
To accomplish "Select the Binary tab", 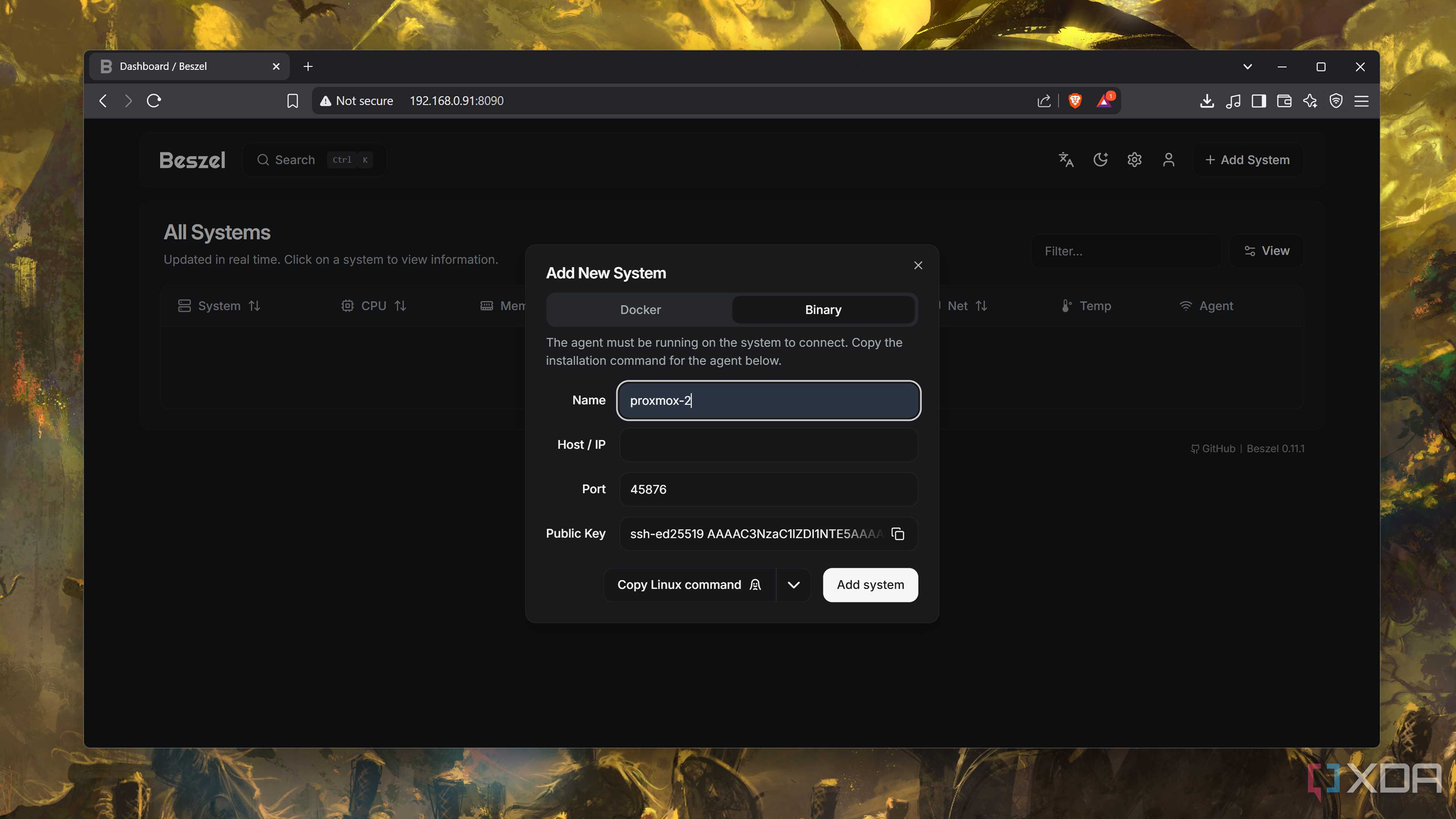I will point(823,310).
